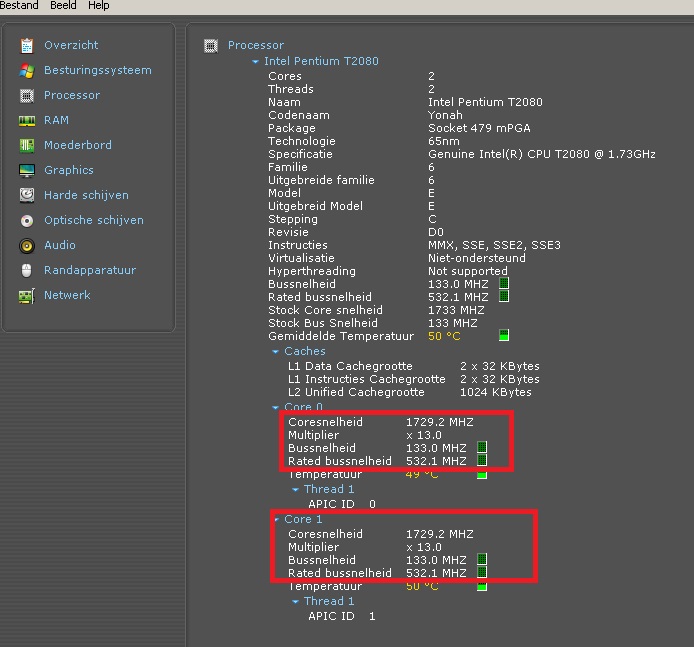Open the Audio section
694x647 pixels.
click(60, 245)
